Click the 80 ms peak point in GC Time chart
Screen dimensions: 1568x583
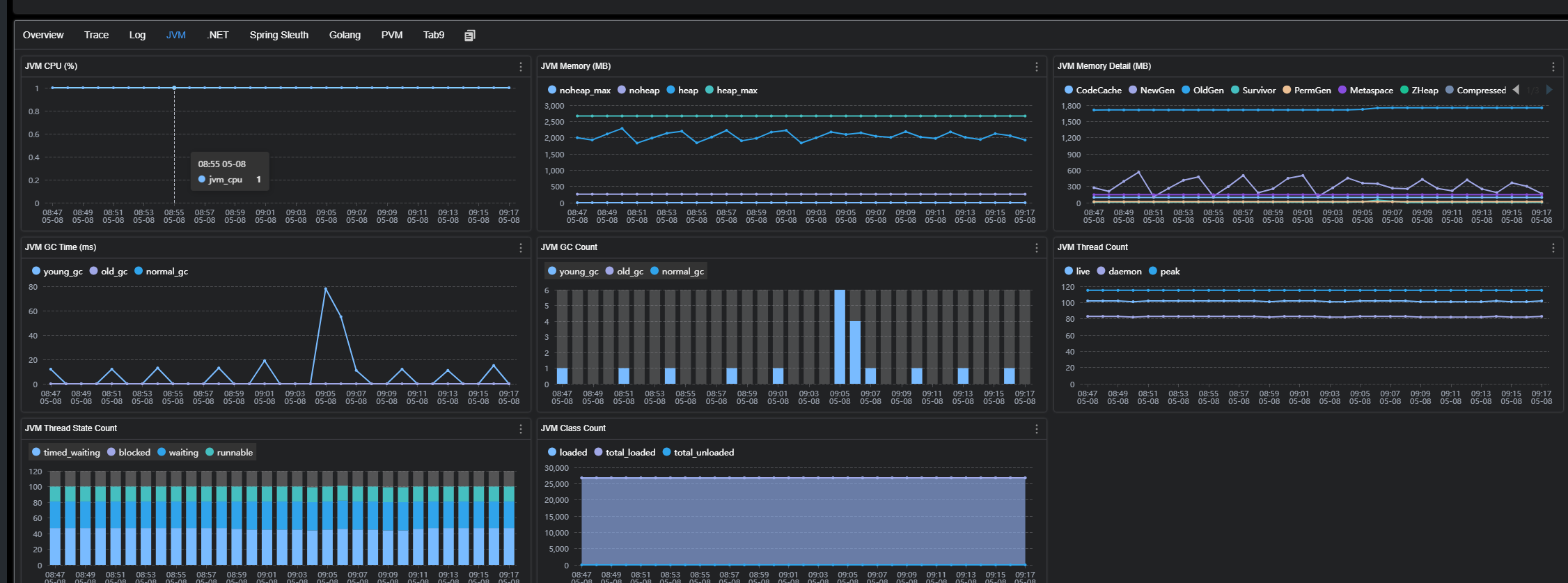tap(325, 288)
